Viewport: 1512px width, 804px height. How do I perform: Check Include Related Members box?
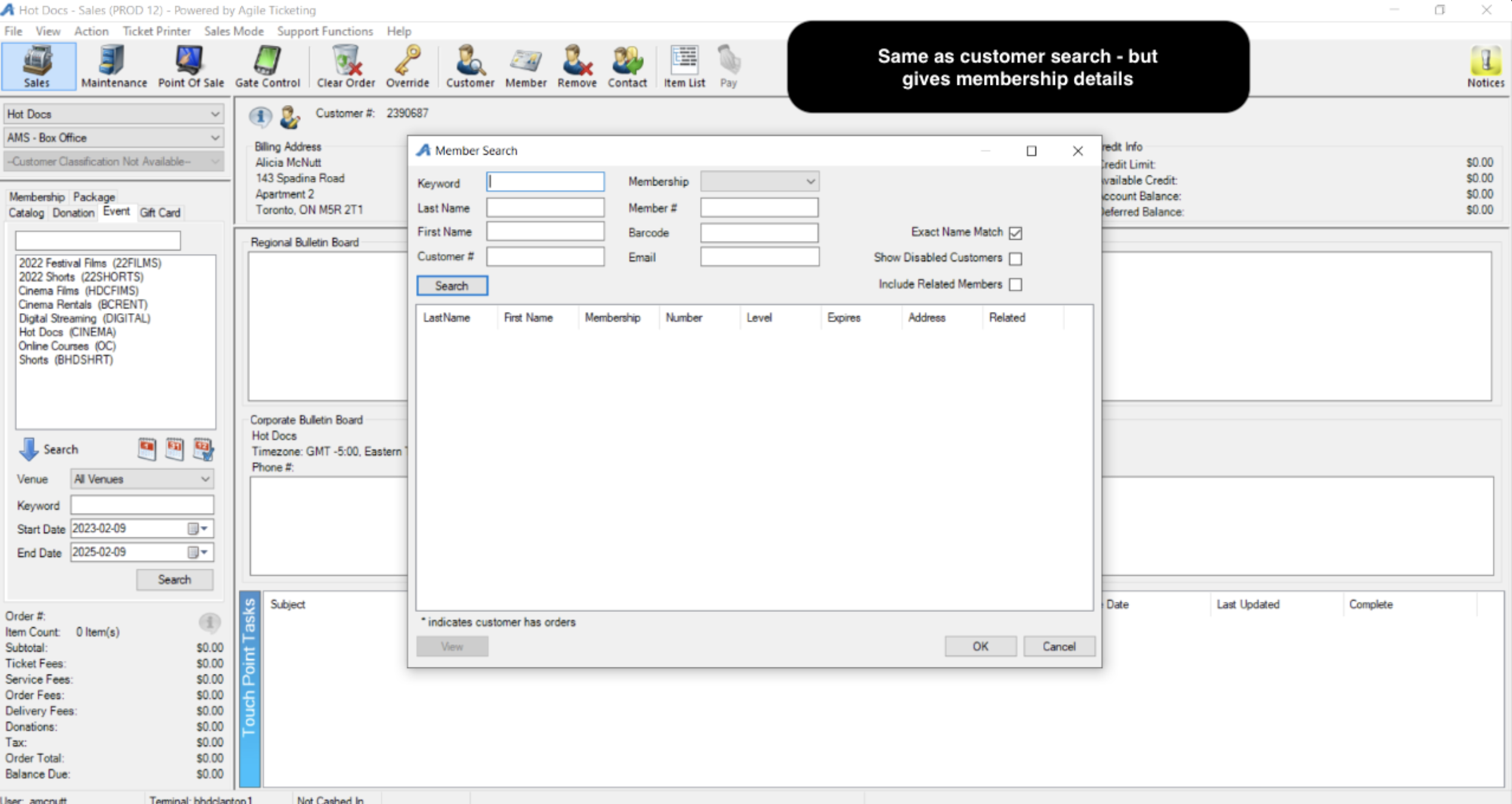coord(1015,285)
